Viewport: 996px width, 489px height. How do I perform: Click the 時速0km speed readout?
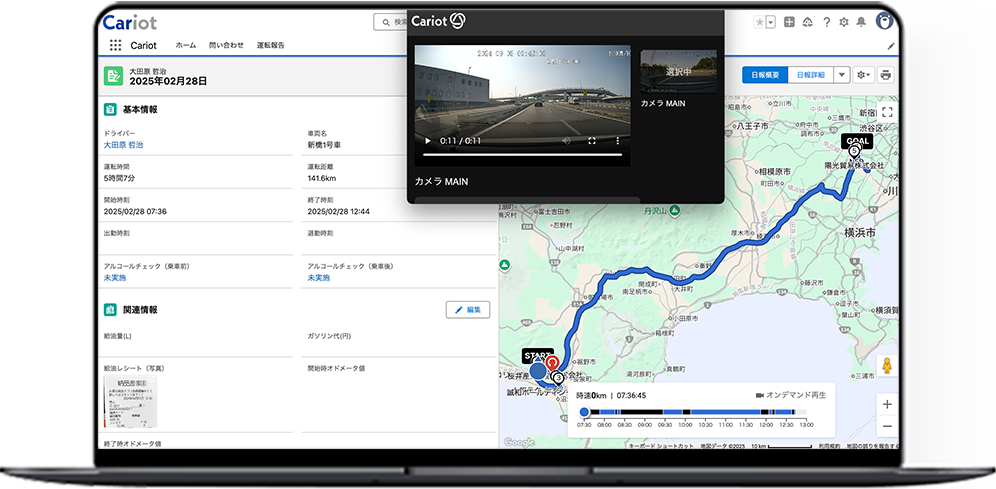[x=589, y=395]
